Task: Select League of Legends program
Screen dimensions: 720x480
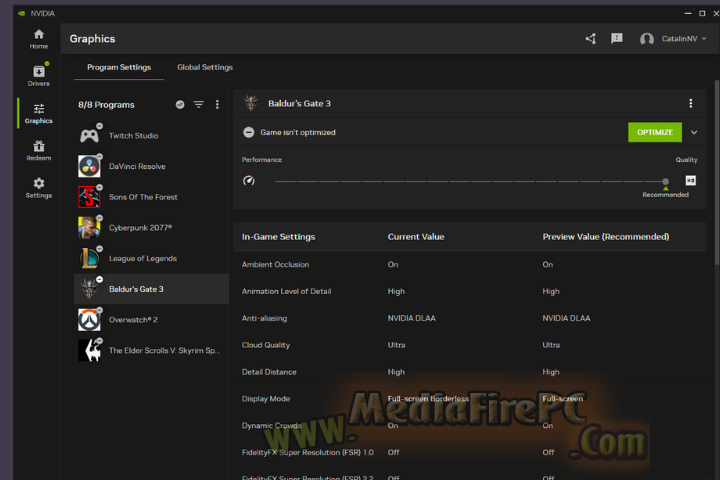Action: click(x=151, y=258)
